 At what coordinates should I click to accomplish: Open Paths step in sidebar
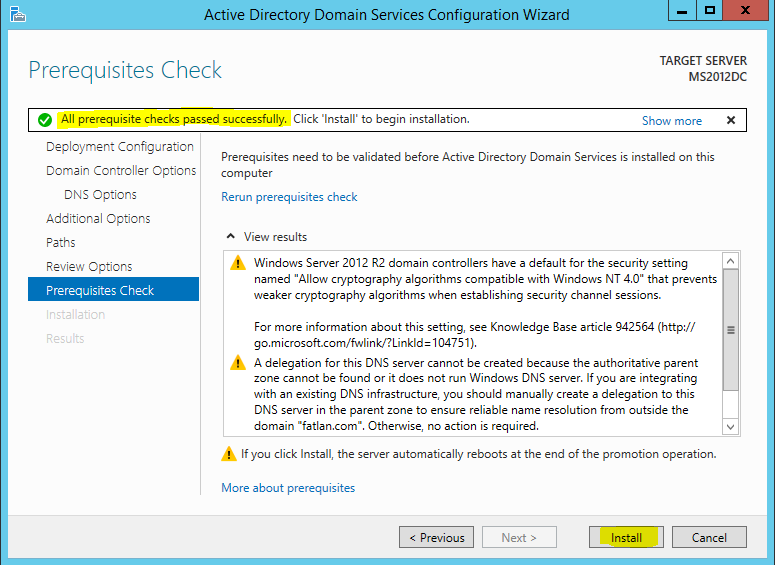pos(61,242)
